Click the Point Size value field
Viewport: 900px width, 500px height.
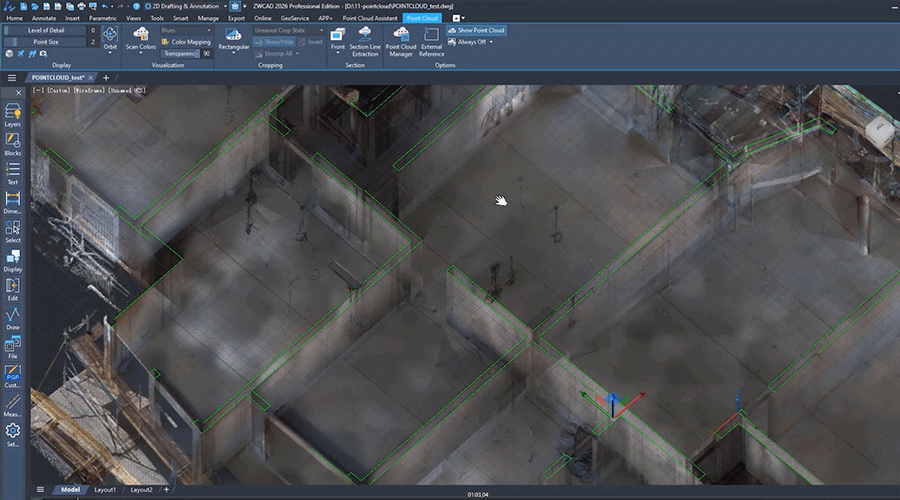pyautogui.click(x=93, y=42)
